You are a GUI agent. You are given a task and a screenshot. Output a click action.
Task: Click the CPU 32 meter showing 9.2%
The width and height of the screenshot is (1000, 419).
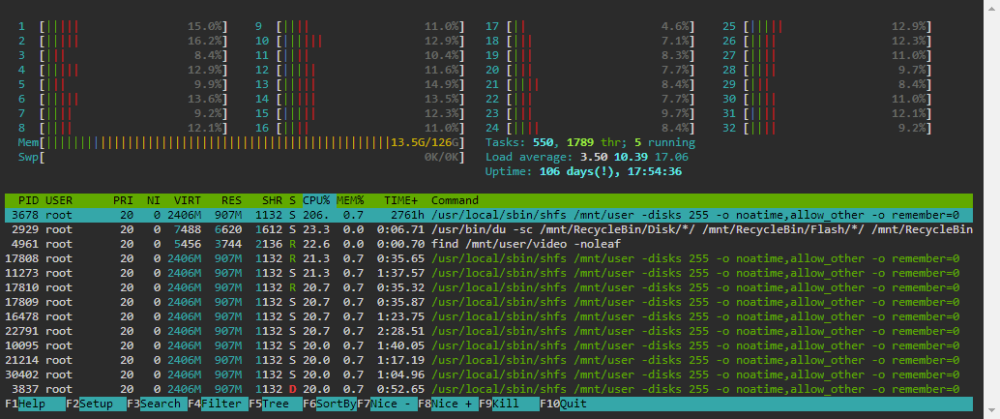[827, 128]
